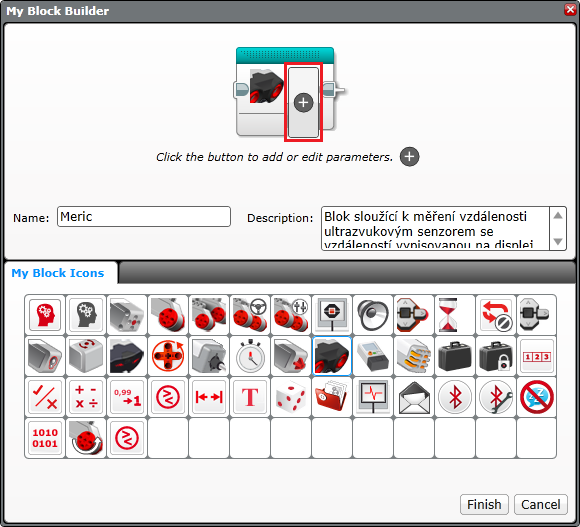The image size is (580, 527).
Task: Select the NXT brick icon
Action: tap(373, 356)
